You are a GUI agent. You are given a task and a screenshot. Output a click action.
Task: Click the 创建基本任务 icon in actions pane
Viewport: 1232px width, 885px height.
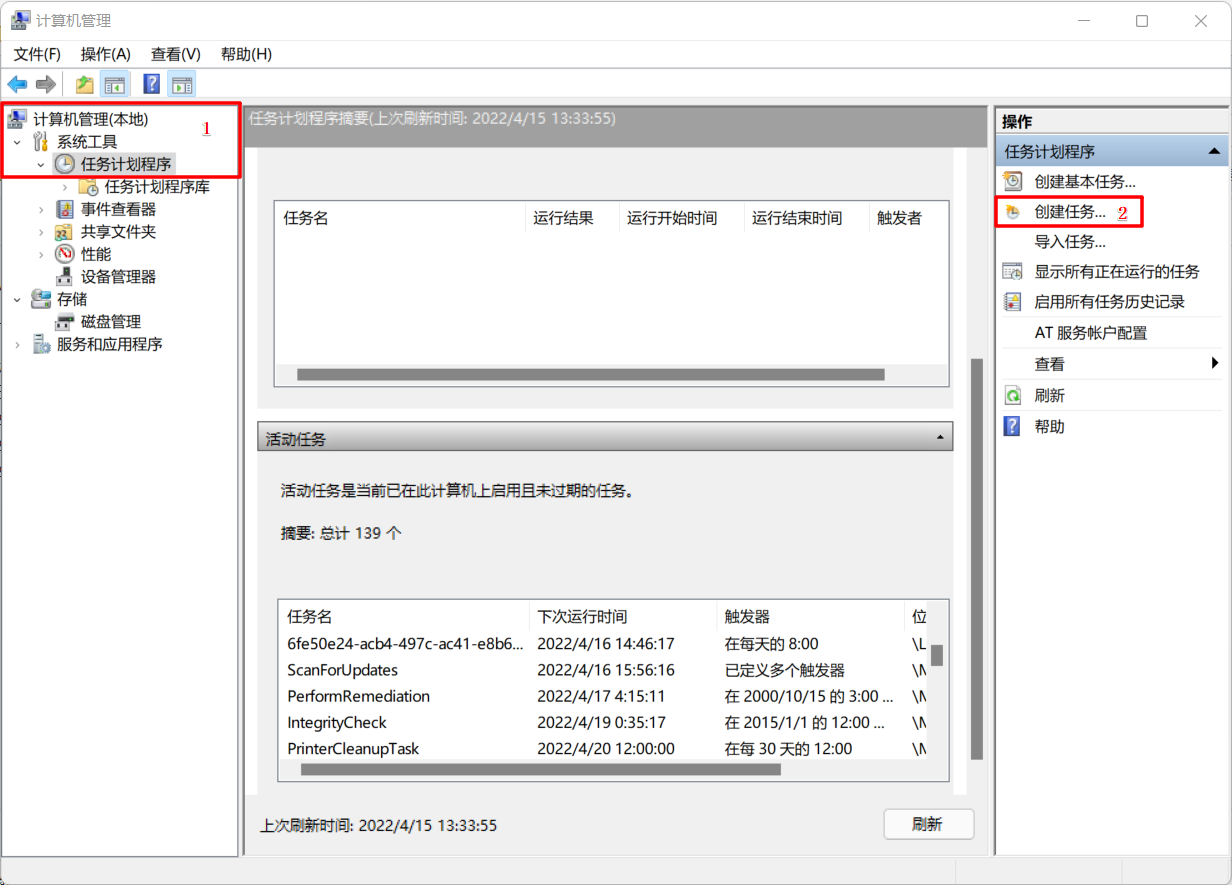click(x=1013, y=181)
